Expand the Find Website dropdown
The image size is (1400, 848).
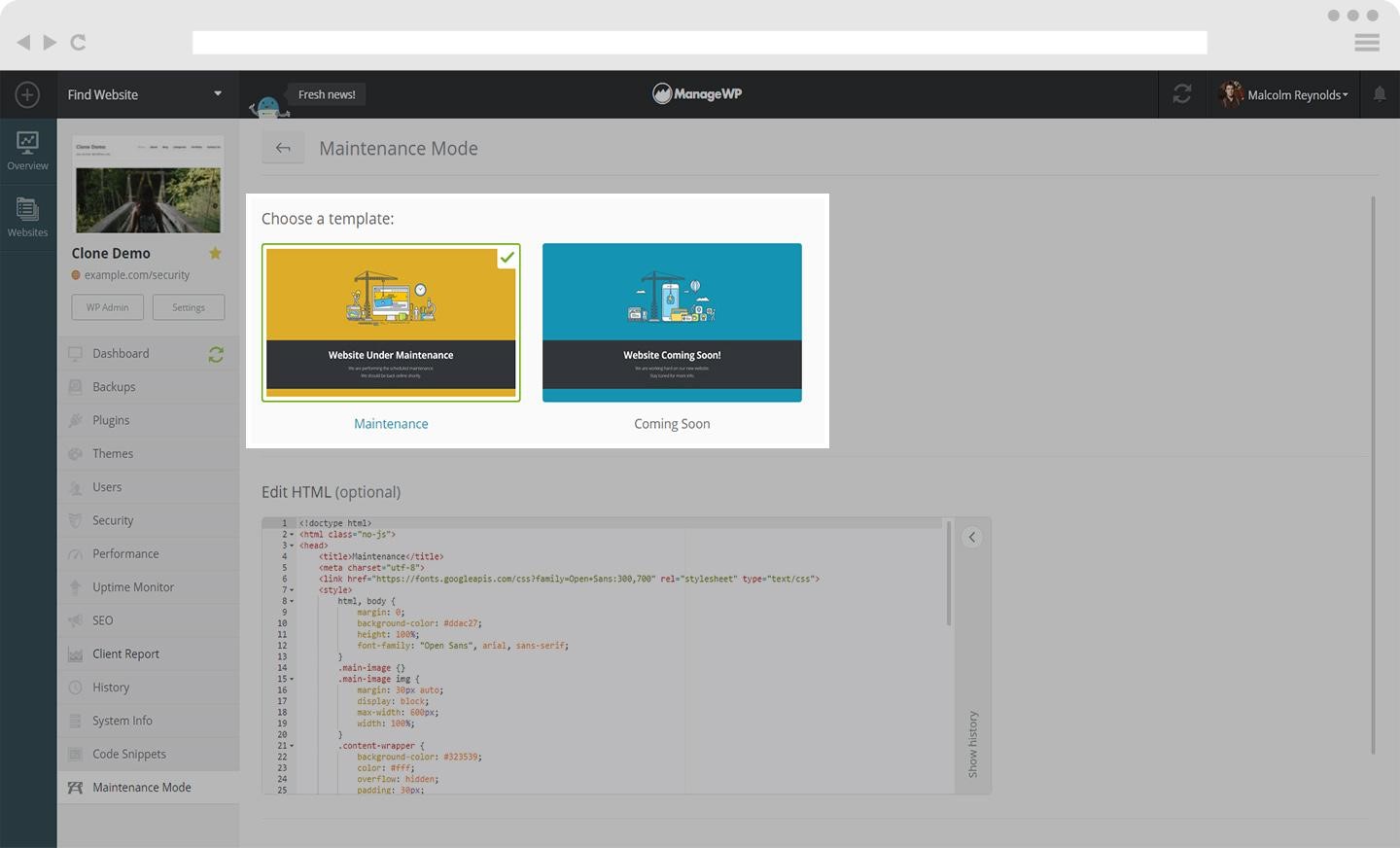pos(146,94)
